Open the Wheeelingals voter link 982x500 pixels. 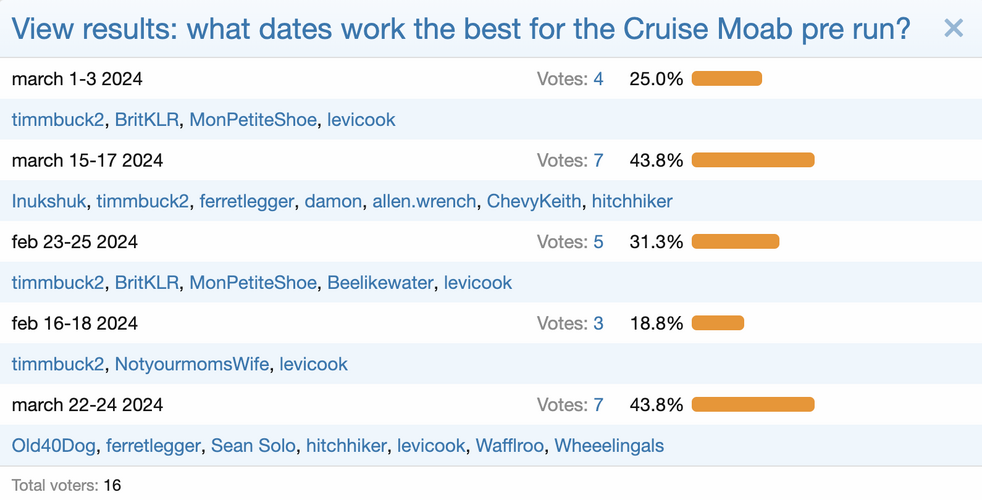click(x=609, y=446)
